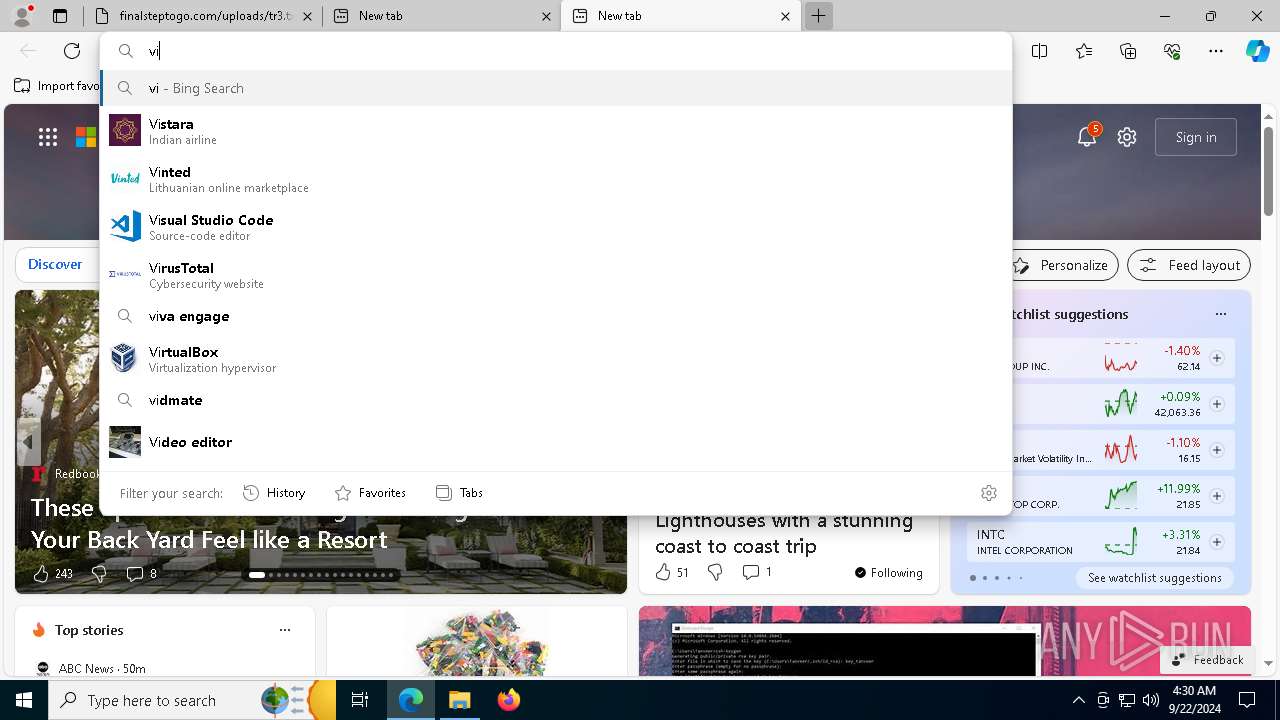
Task: Toggle Following on Lighthouses article
Action: [x=888, y=573]
